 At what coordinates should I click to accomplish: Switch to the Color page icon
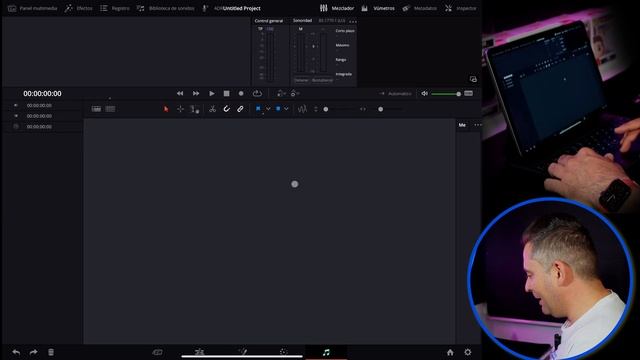coord(284,352)
